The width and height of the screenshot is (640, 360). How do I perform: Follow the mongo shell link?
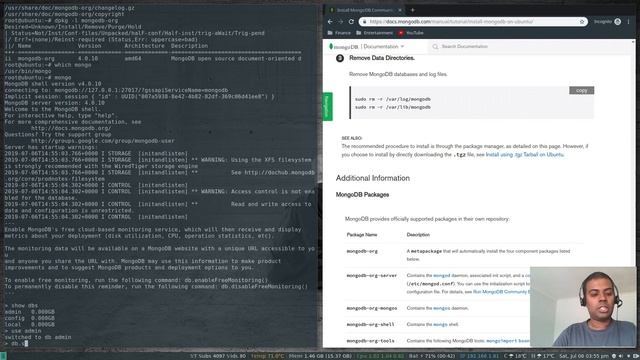[x=440, y=324]
